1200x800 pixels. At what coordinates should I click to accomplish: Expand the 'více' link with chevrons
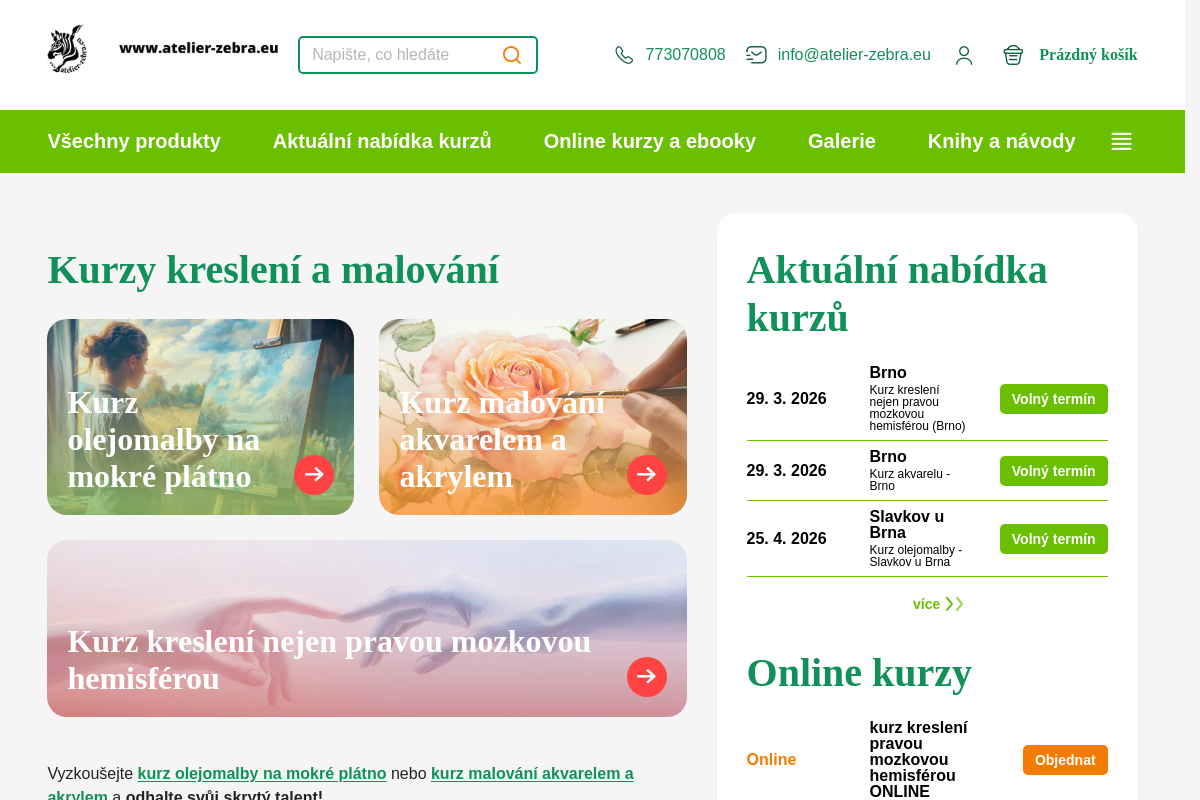pos(938,604)
